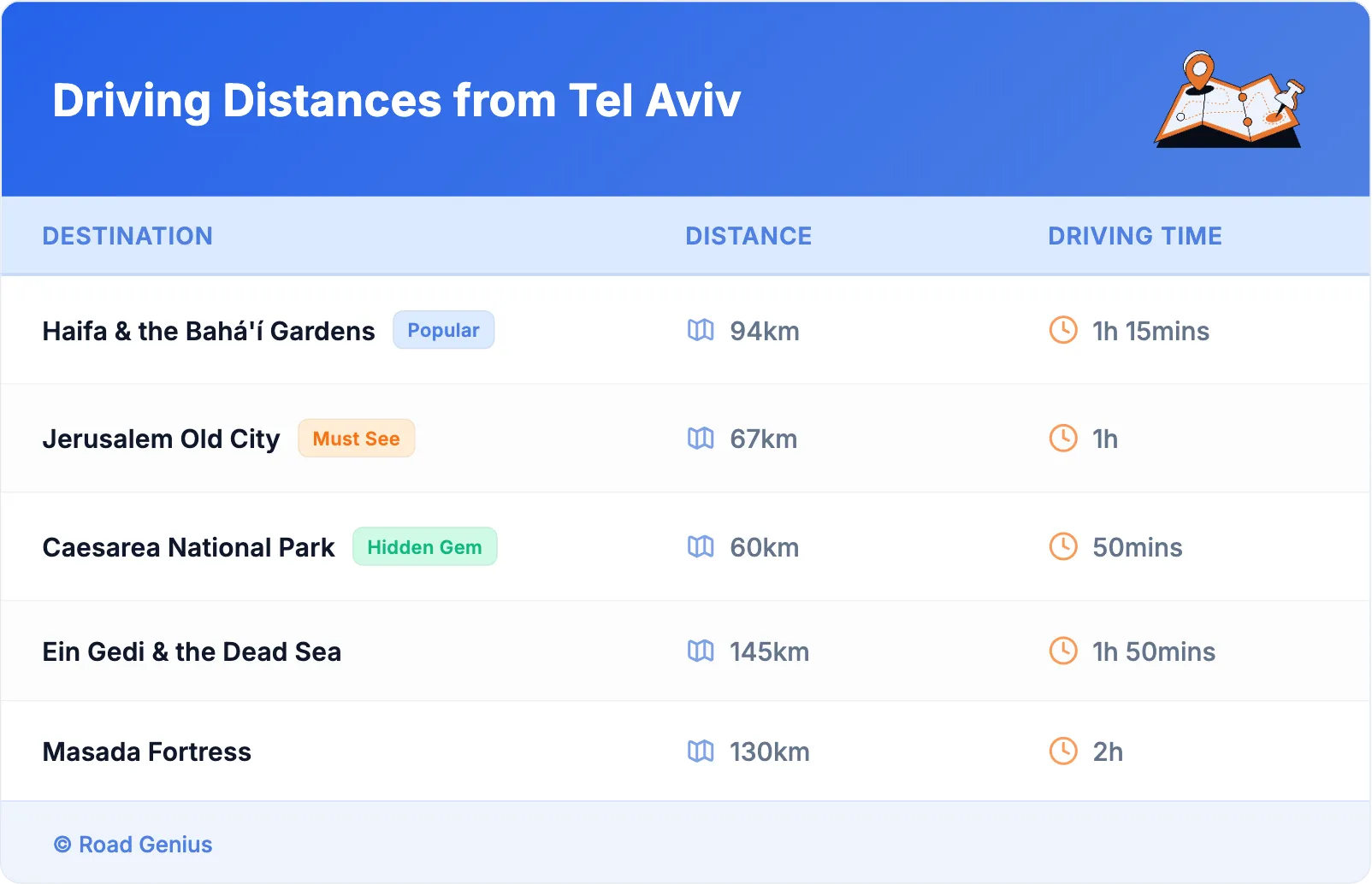Click the 67km distance value
The height and width of the screenshot is (884, 1372).
click(764, 439)
